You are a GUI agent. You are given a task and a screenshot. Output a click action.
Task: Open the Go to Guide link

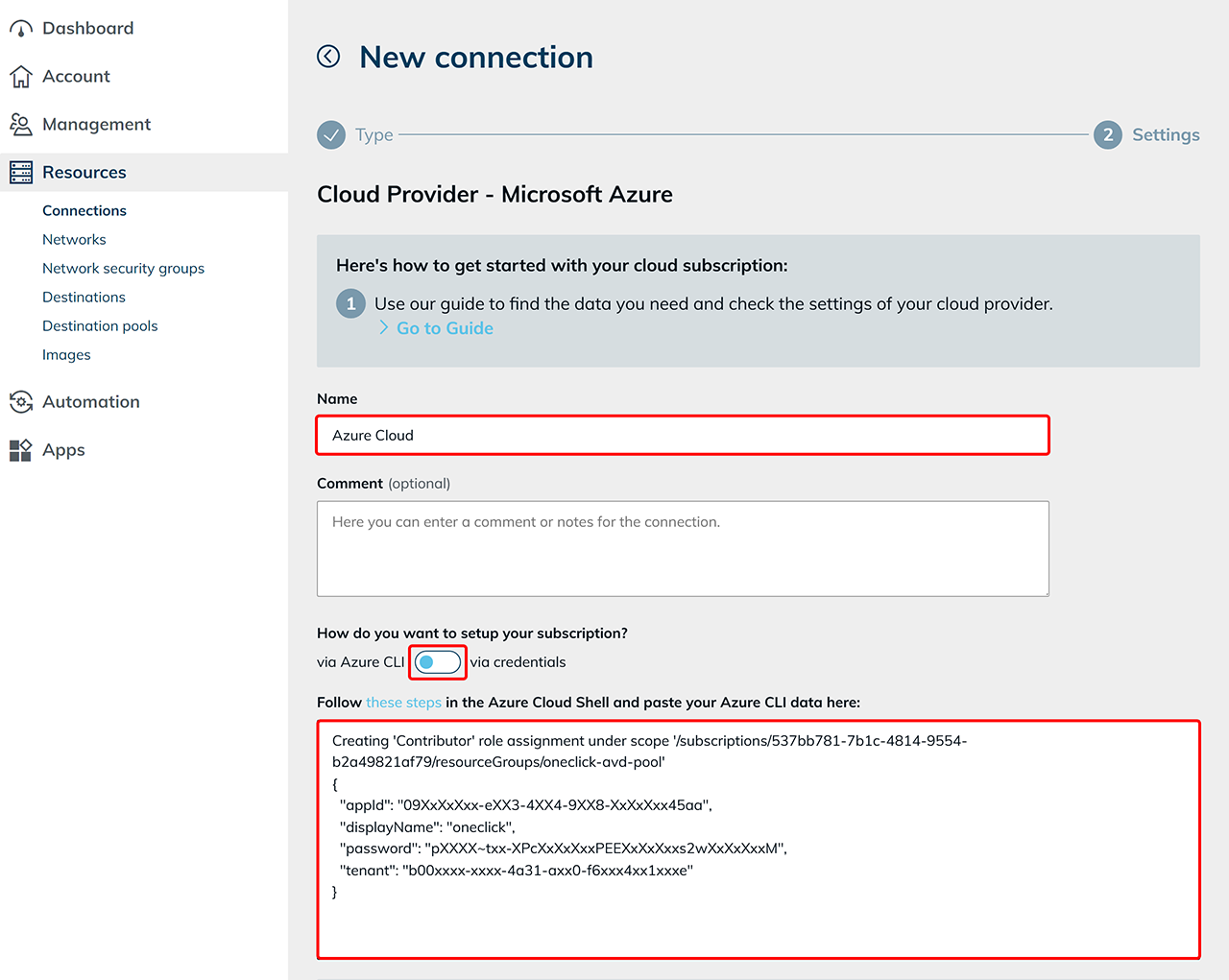(x=445, y=328)
